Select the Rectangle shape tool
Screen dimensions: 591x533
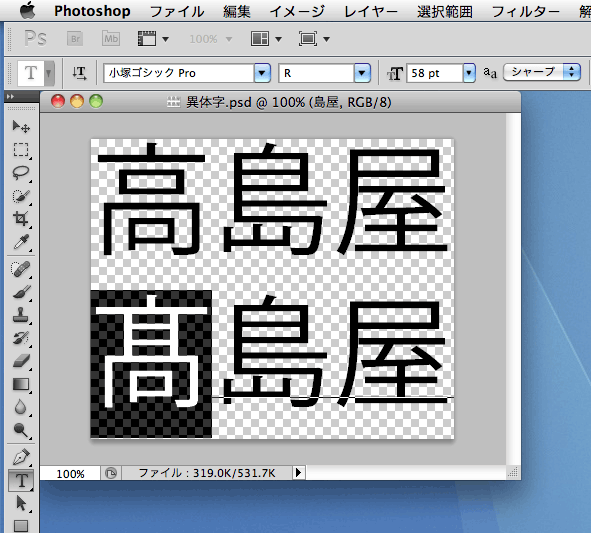click(x=21, y=525)
